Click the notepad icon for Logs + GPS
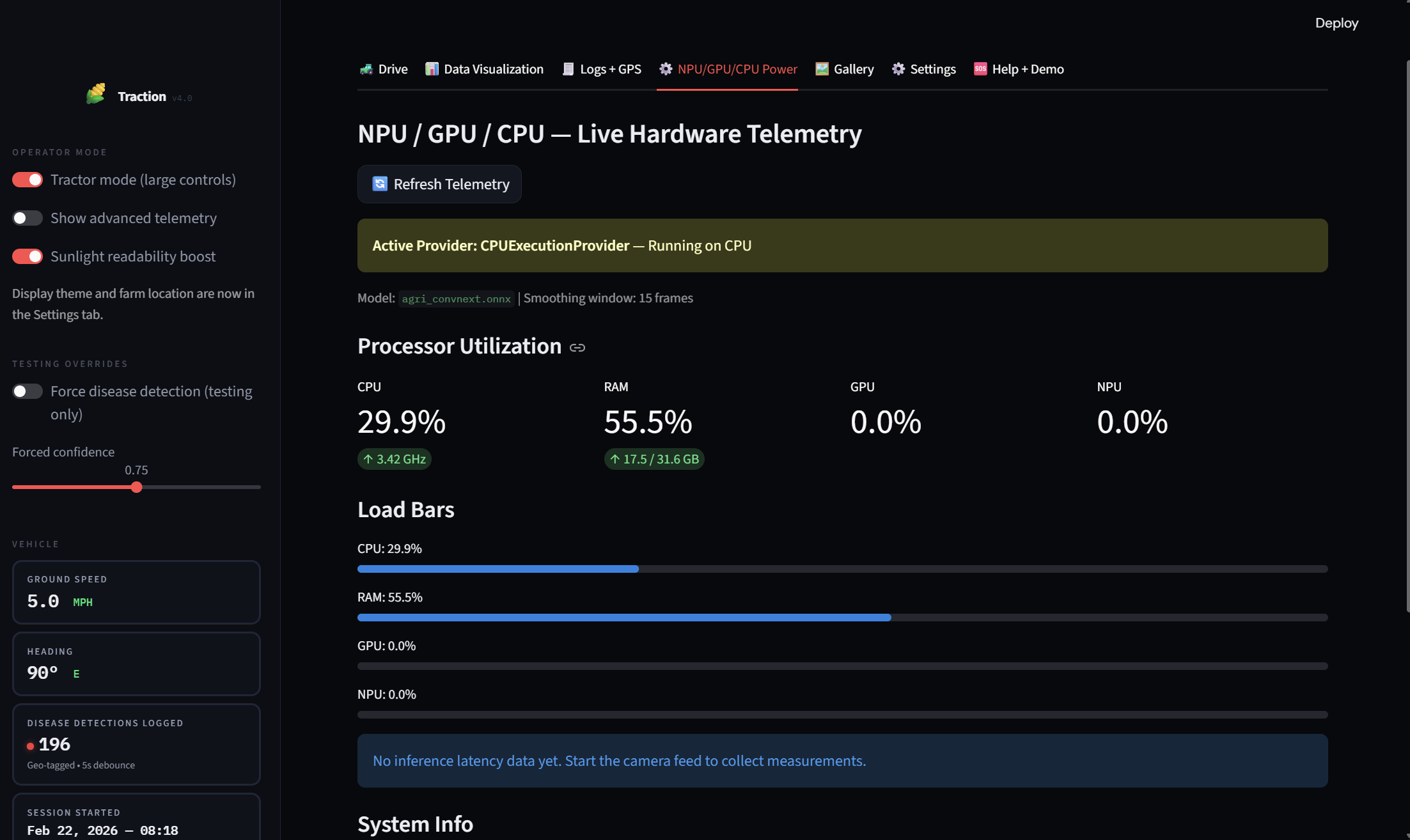The image size is (1410, 840). coord(568,69)
